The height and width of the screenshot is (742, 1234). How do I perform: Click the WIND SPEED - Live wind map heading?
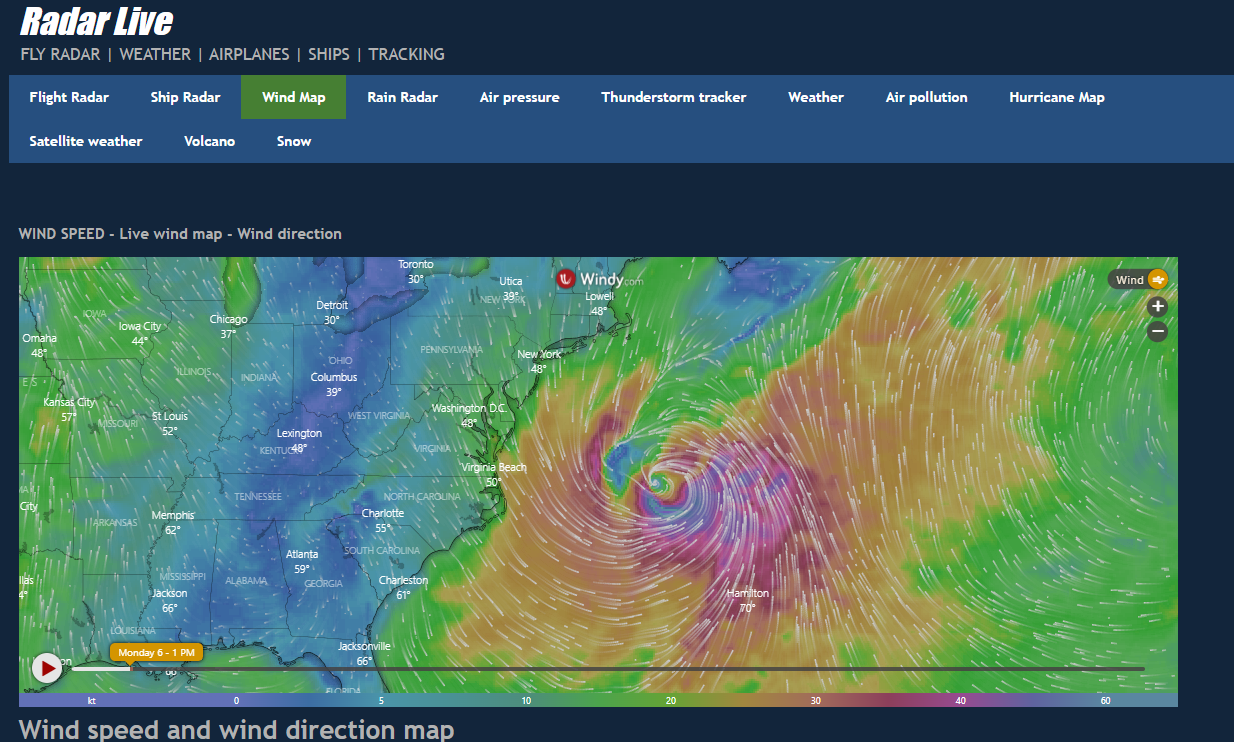pyautogui.click(x=180, y=234)
